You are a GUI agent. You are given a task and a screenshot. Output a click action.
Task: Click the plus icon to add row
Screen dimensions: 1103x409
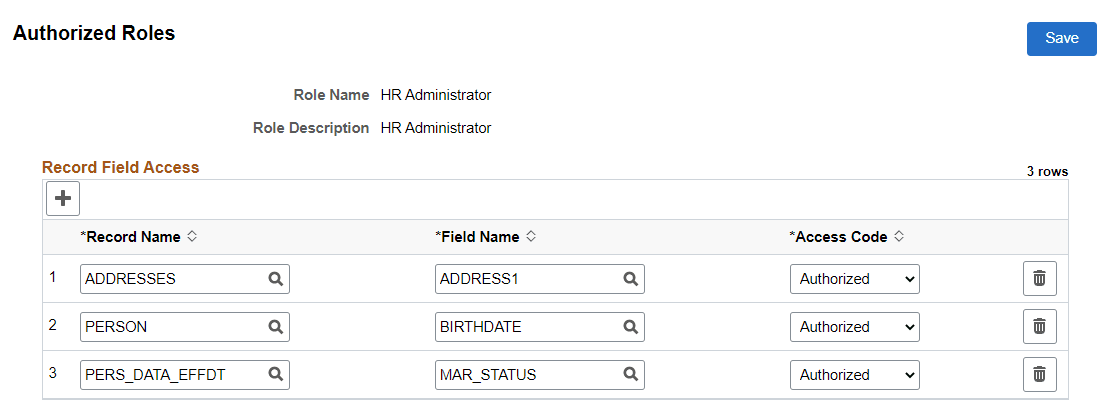(x=63, y=199)
